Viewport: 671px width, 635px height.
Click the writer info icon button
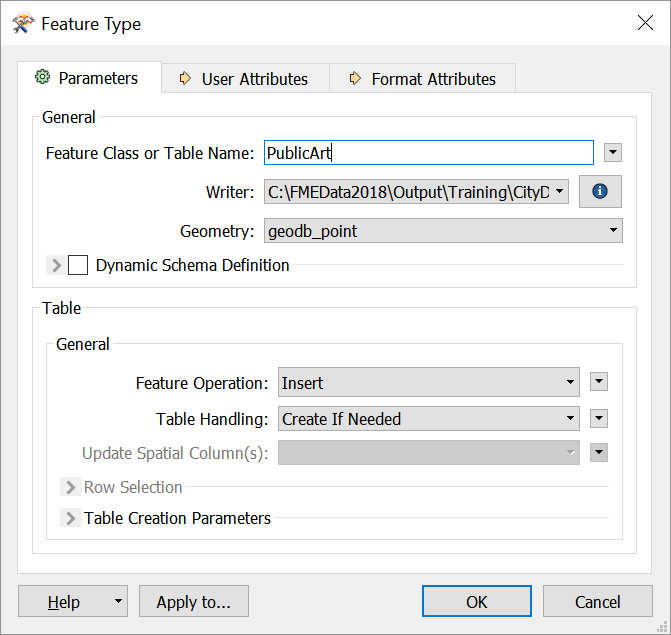600,191
